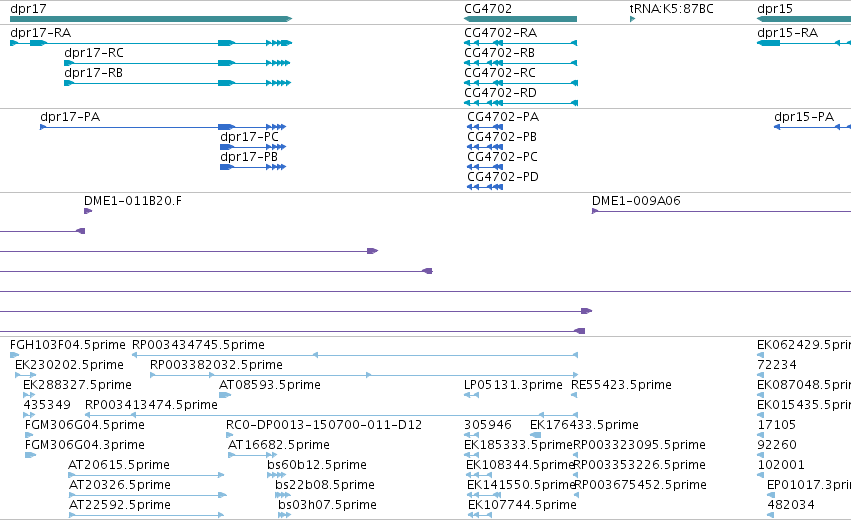The width and height of the screenshot is (851, 520).
Task: Click protein CG4702-PB
Action: tap(485, 147)
